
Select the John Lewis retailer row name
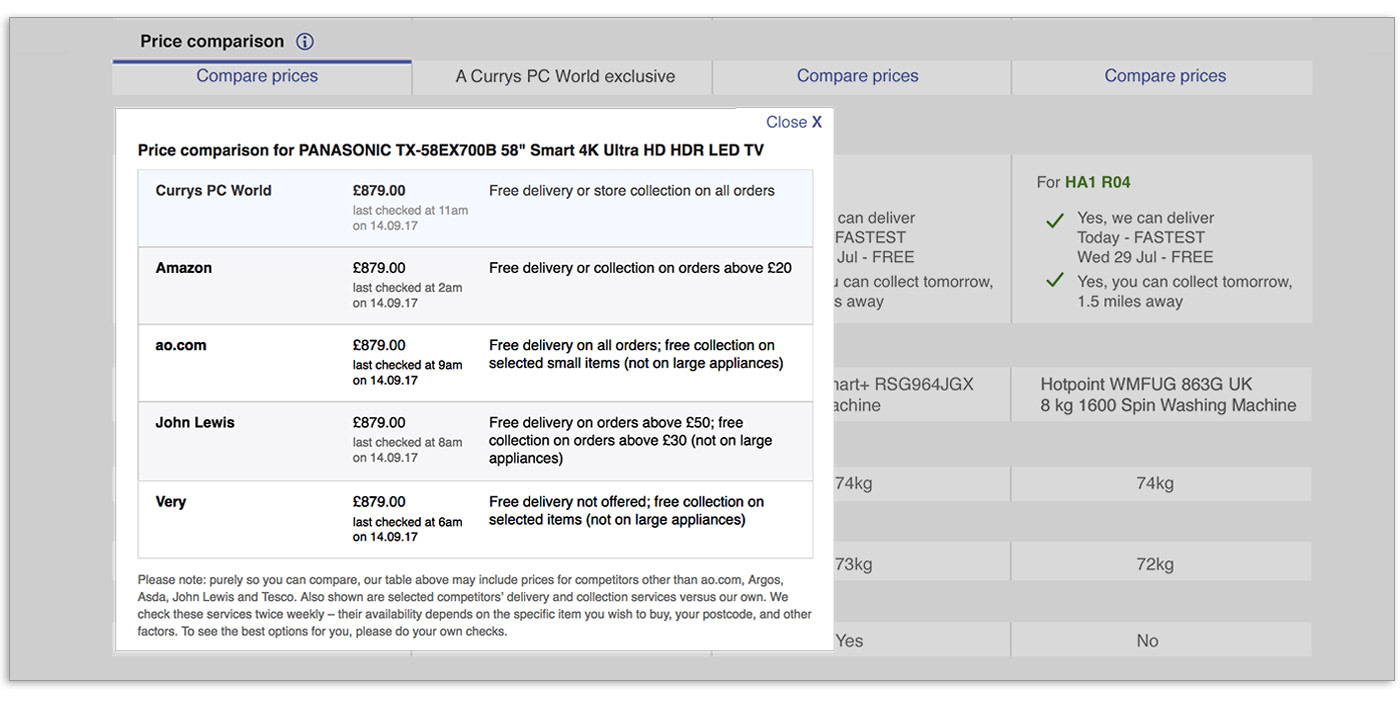coord(195,423)
